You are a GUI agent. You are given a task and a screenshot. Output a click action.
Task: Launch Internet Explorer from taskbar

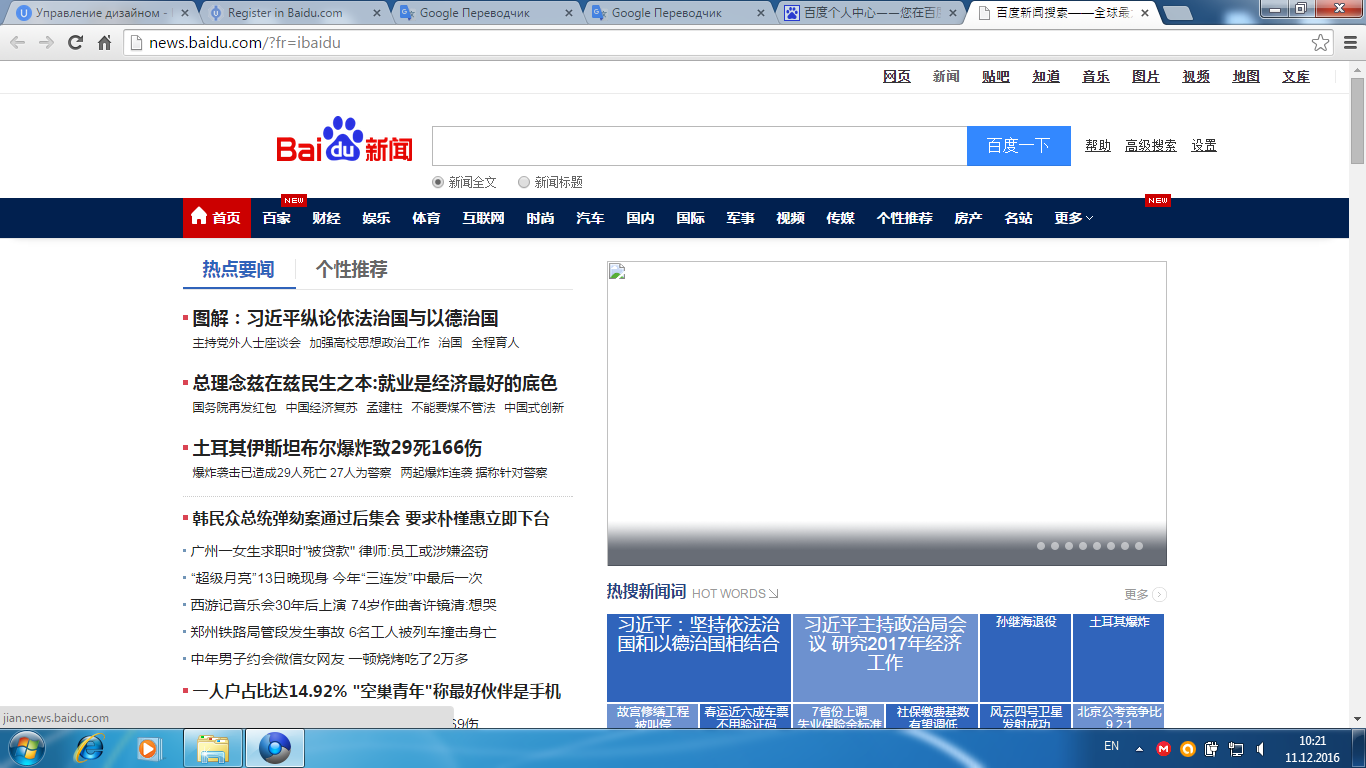[91, 748]
